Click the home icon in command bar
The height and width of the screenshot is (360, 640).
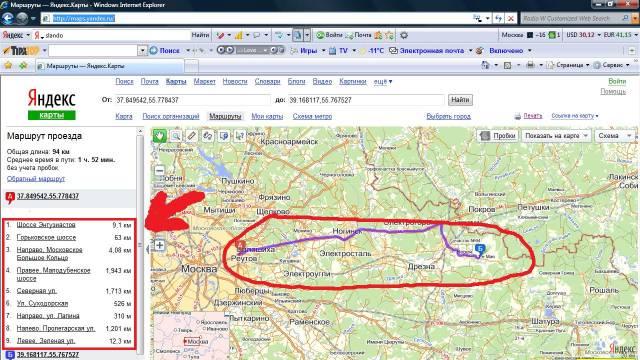485,65
